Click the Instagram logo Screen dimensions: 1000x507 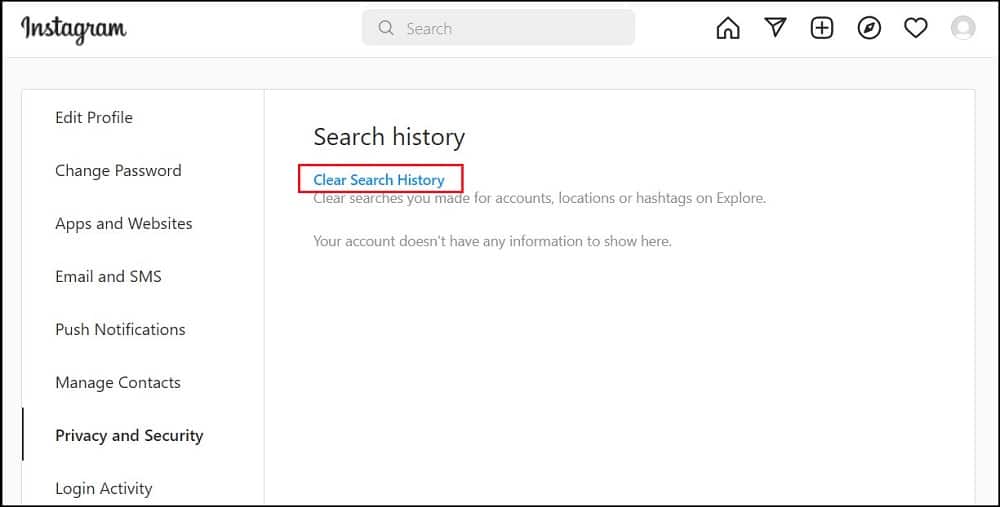(73, 29)
